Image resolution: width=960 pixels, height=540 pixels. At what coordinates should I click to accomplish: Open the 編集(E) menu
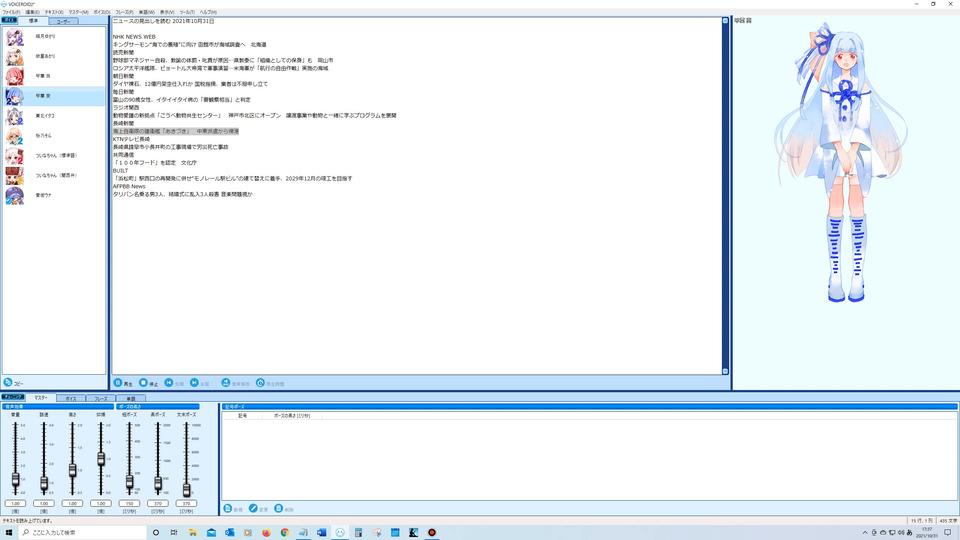point(32,12)
